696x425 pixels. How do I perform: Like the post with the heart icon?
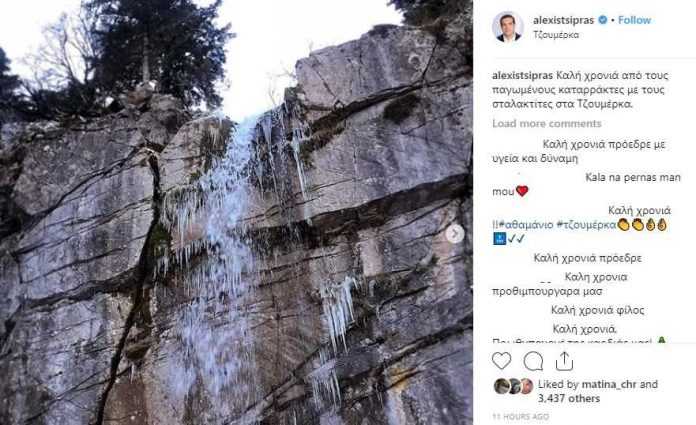pos(502,361)
